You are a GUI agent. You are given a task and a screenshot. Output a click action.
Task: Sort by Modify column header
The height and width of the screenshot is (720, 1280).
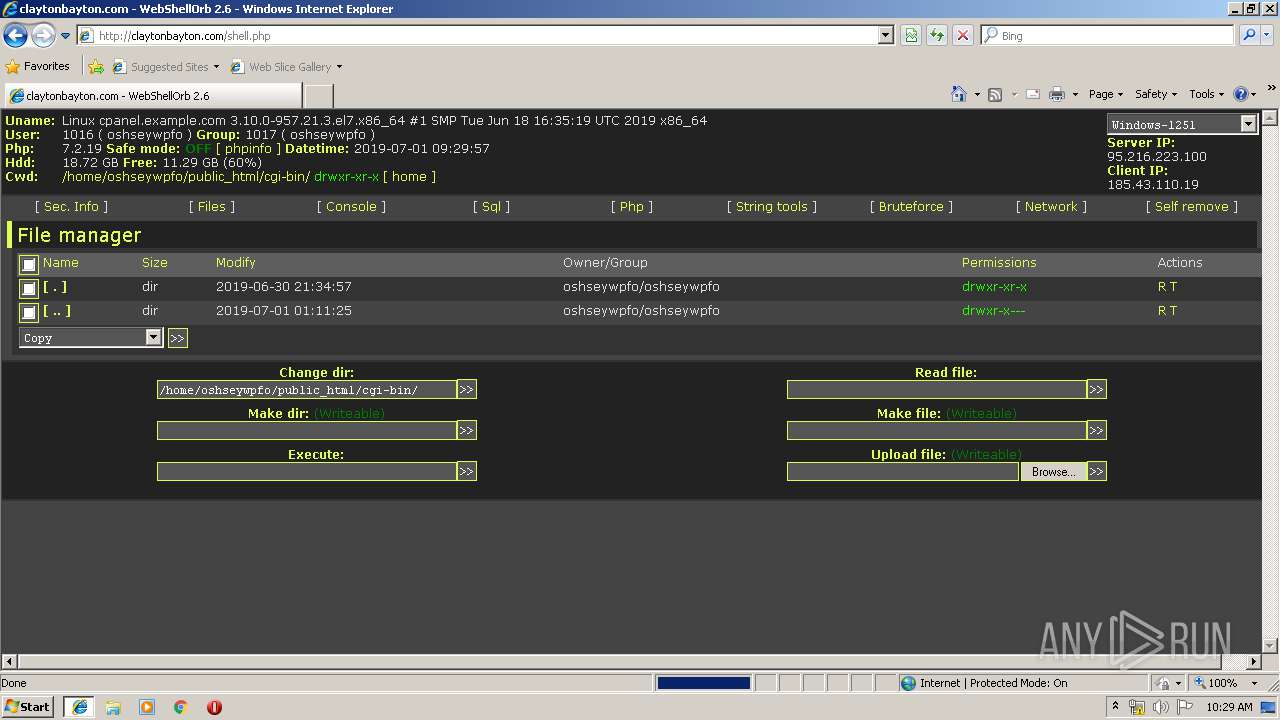tap(236, 263)
